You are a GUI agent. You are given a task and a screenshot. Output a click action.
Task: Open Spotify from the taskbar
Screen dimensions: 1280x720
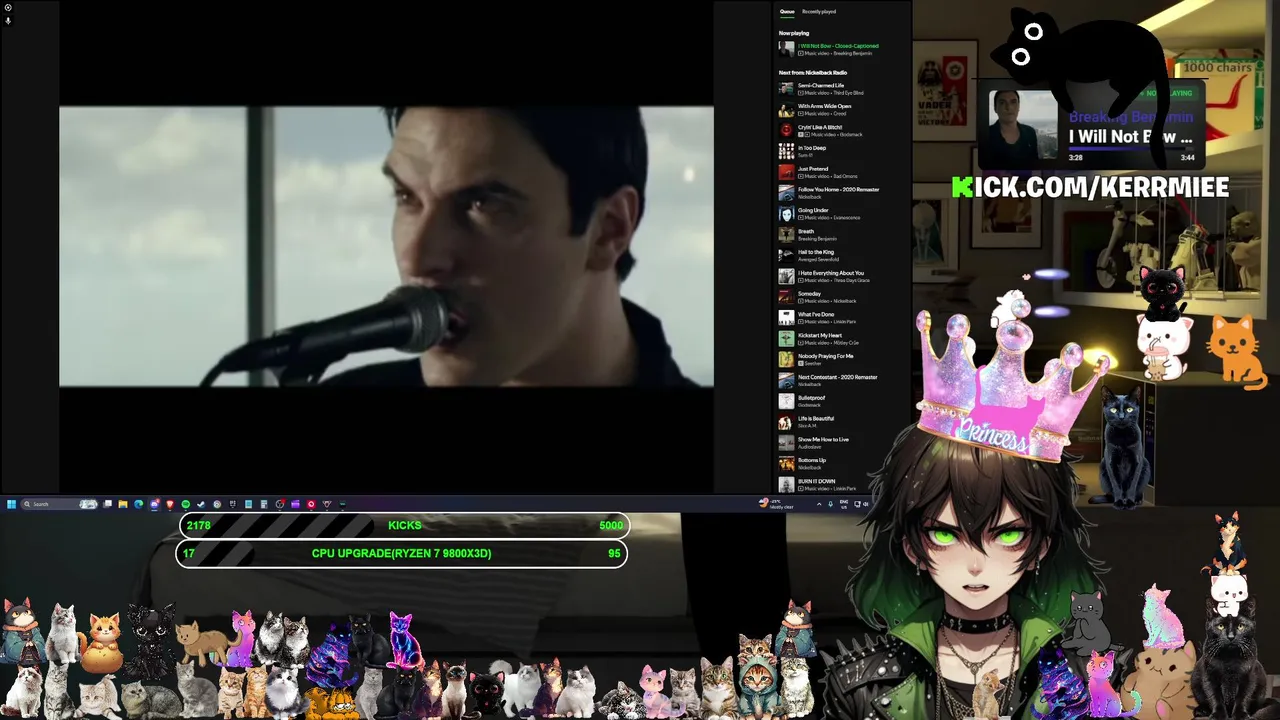click(185, 504)
